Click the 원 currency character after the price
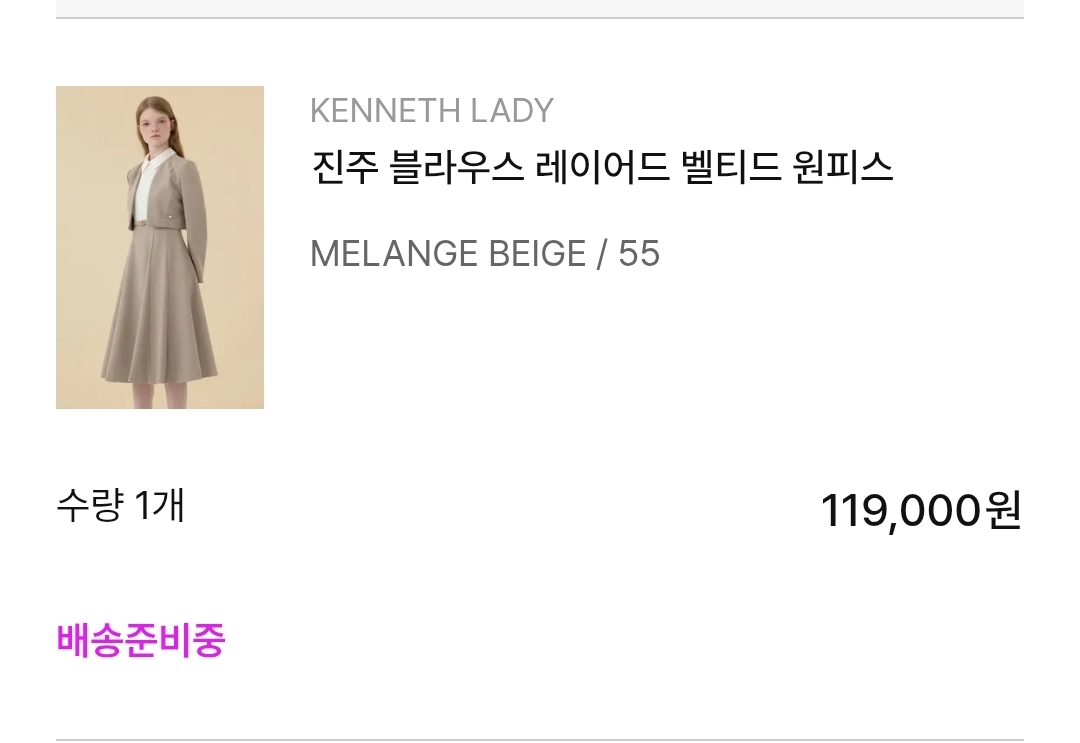Image resolution: width=1080 pixels, height=743 pixels. click(1003, 511)
